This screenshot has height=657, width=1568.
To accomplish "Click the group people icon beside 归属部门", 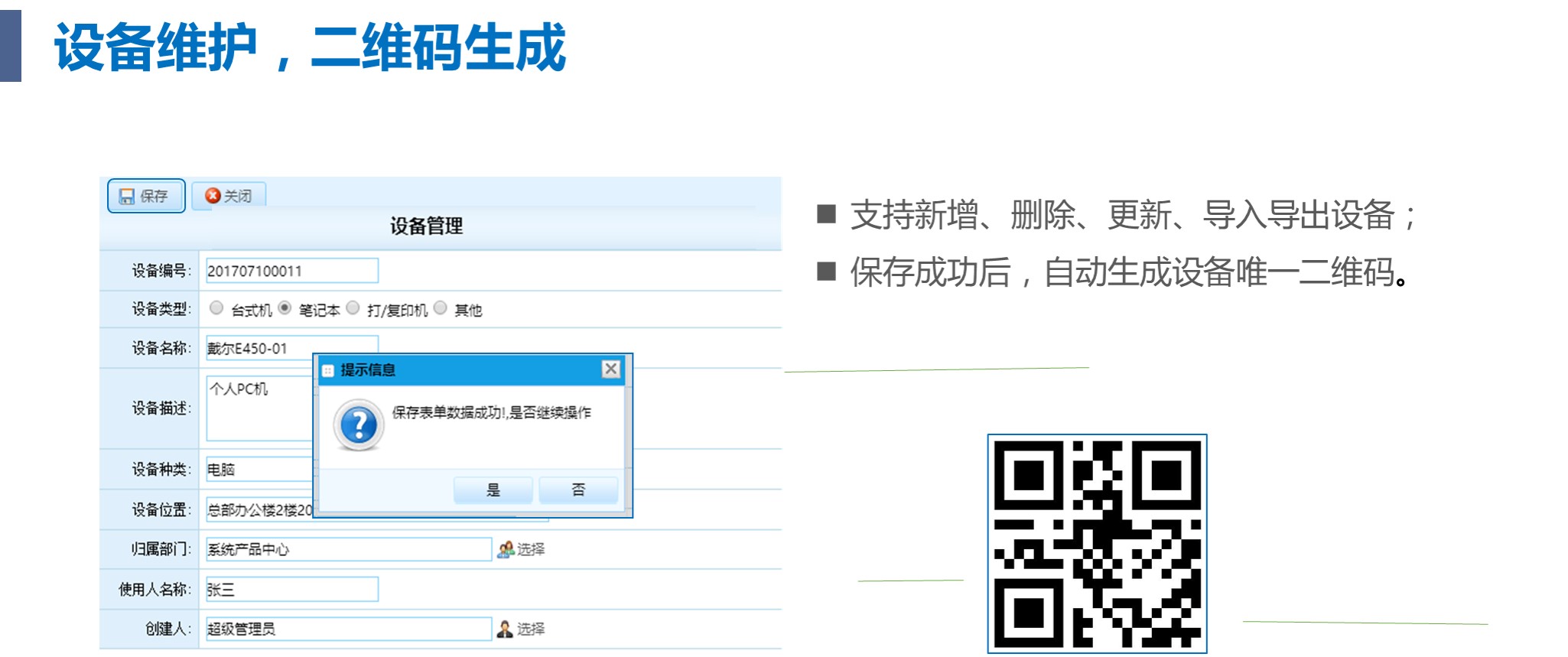I will tap(506, 549).
